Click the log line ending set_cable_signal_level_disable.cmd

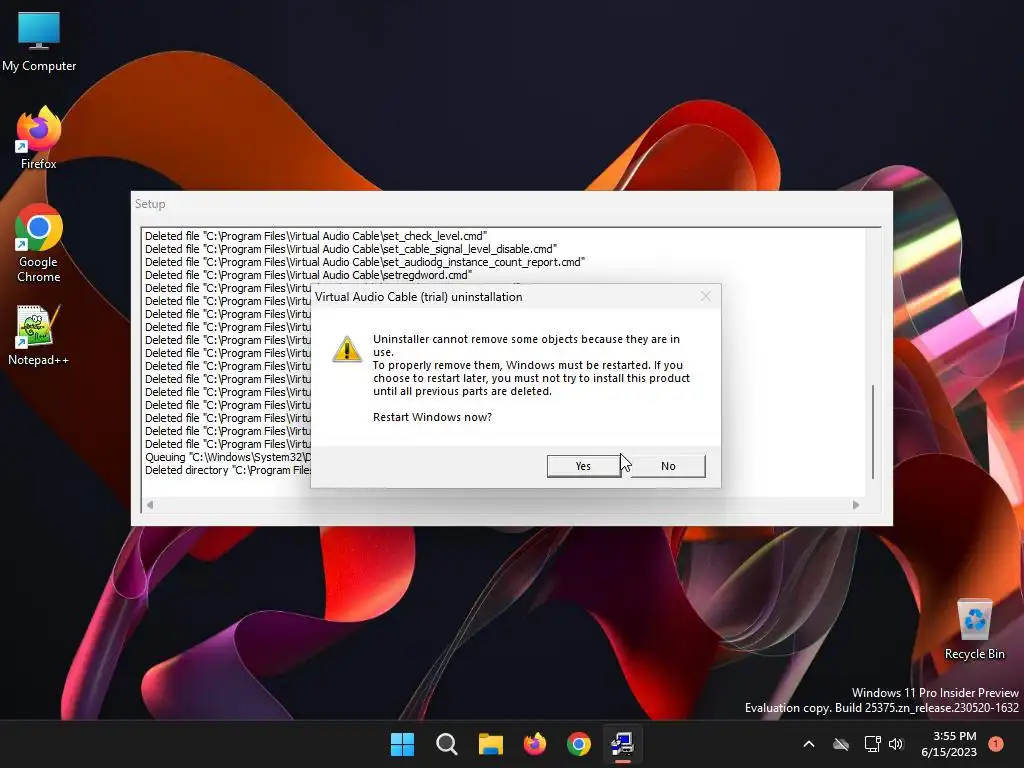[351, 249]
